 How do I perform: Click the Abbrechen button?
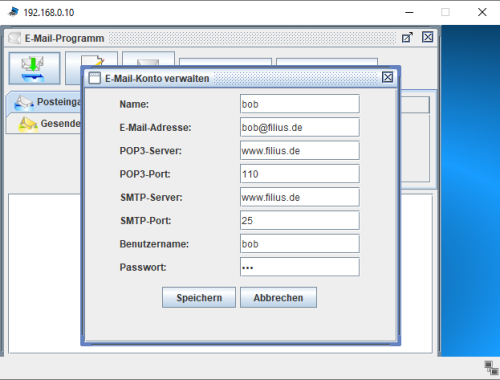click(x=278, y=297)
